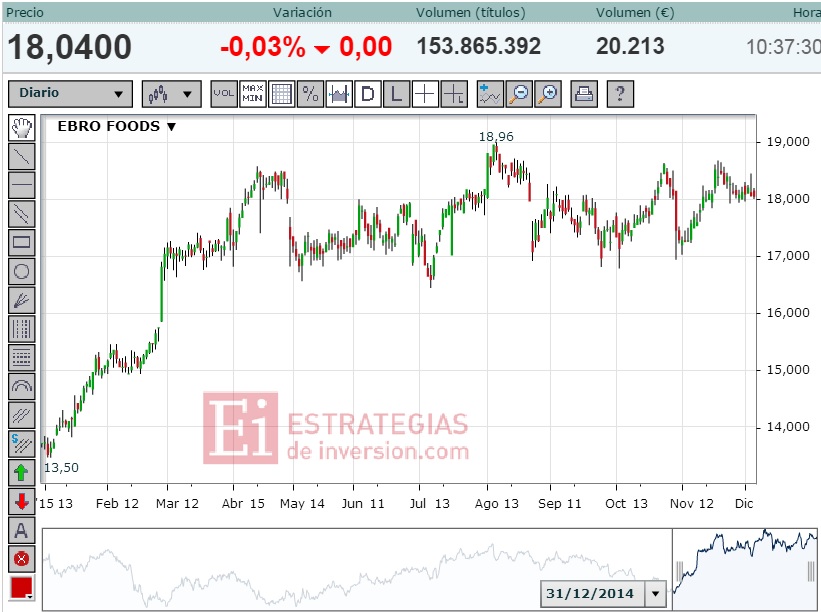
Task: Click the 20.213 euro volume value
Action: [x=630, y=46]
